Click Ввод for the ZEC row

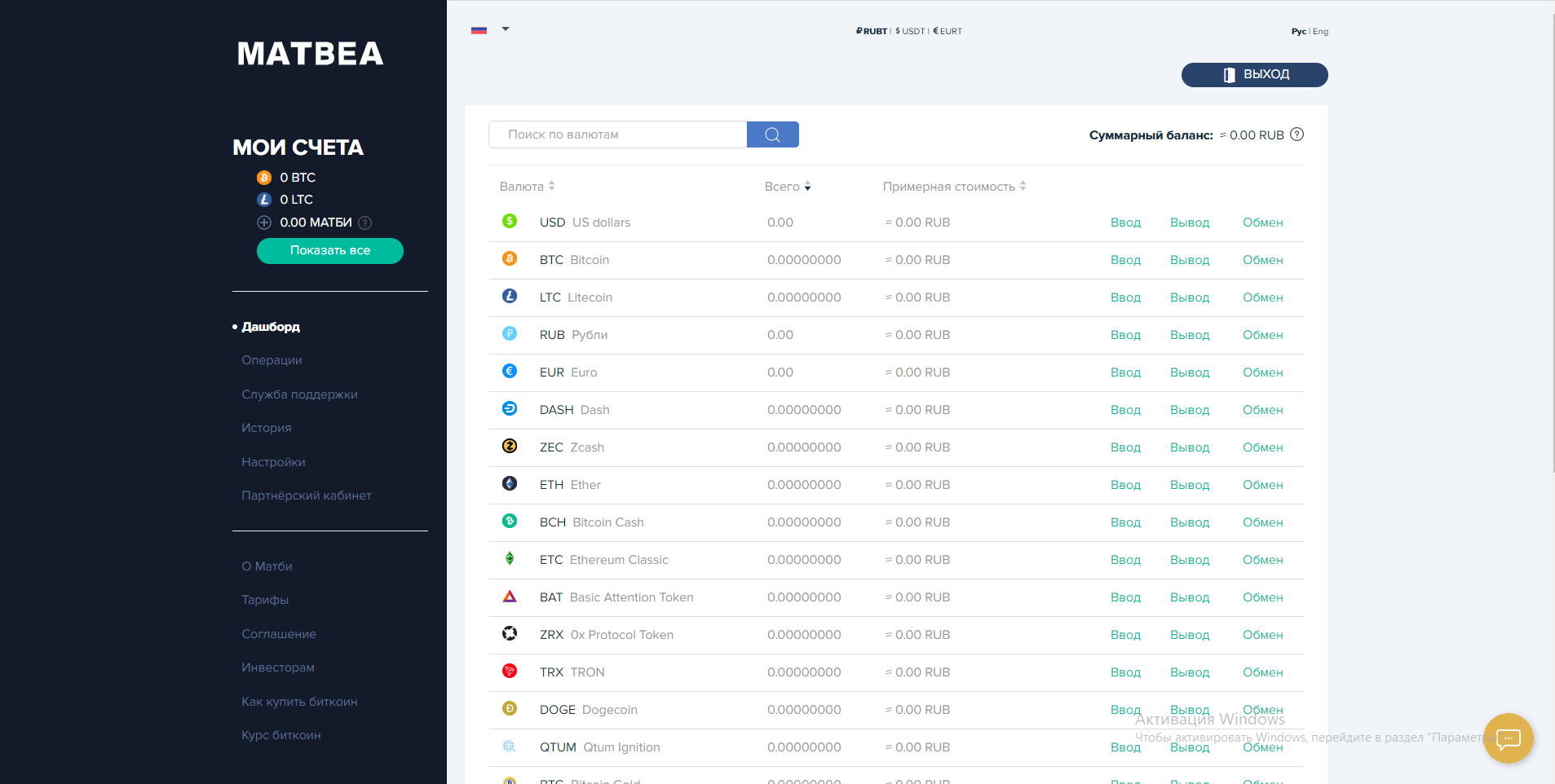1125,447
